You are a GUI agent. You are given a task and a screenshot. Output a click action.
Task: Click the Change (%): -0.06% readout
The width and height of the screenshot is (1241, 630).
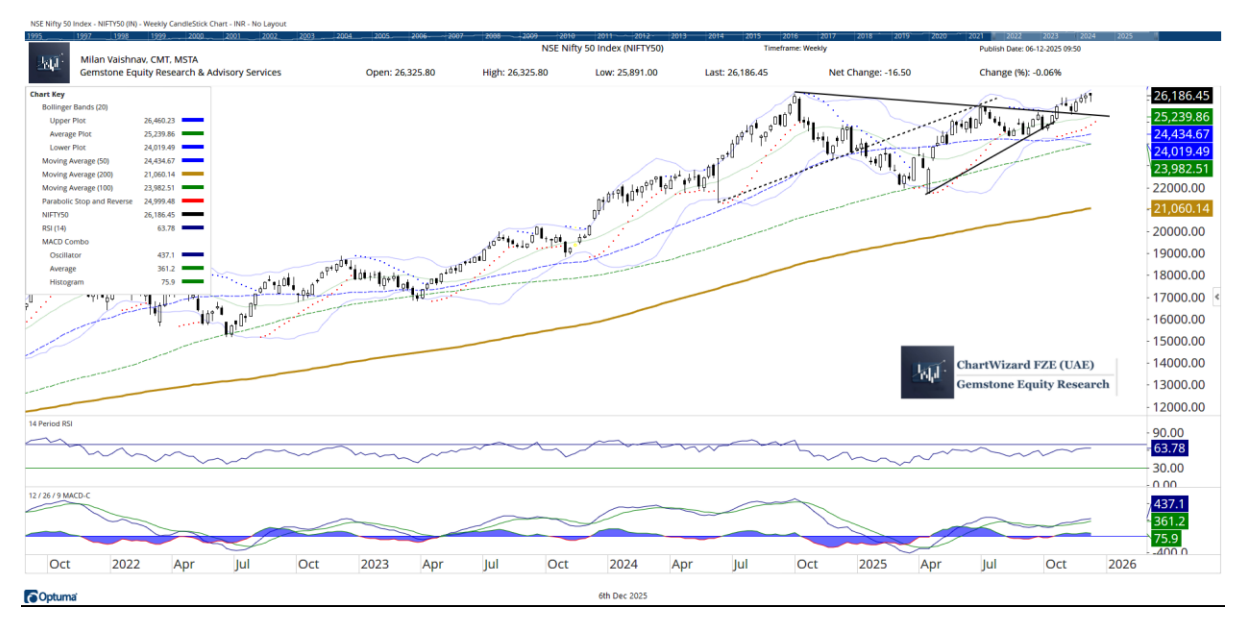pyautogui.click(x=1020, y=73)
